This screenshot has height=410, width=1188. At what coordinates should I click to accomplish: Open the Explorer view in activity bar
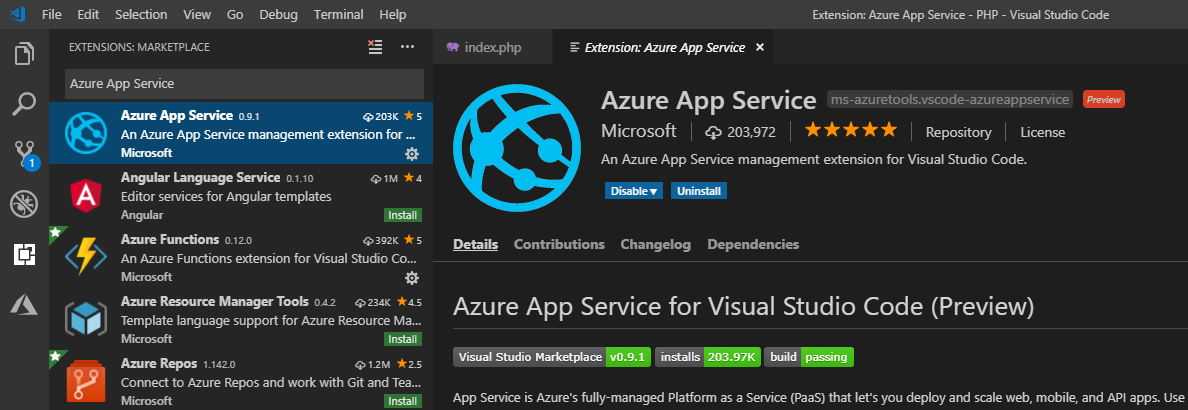(24, 55)
